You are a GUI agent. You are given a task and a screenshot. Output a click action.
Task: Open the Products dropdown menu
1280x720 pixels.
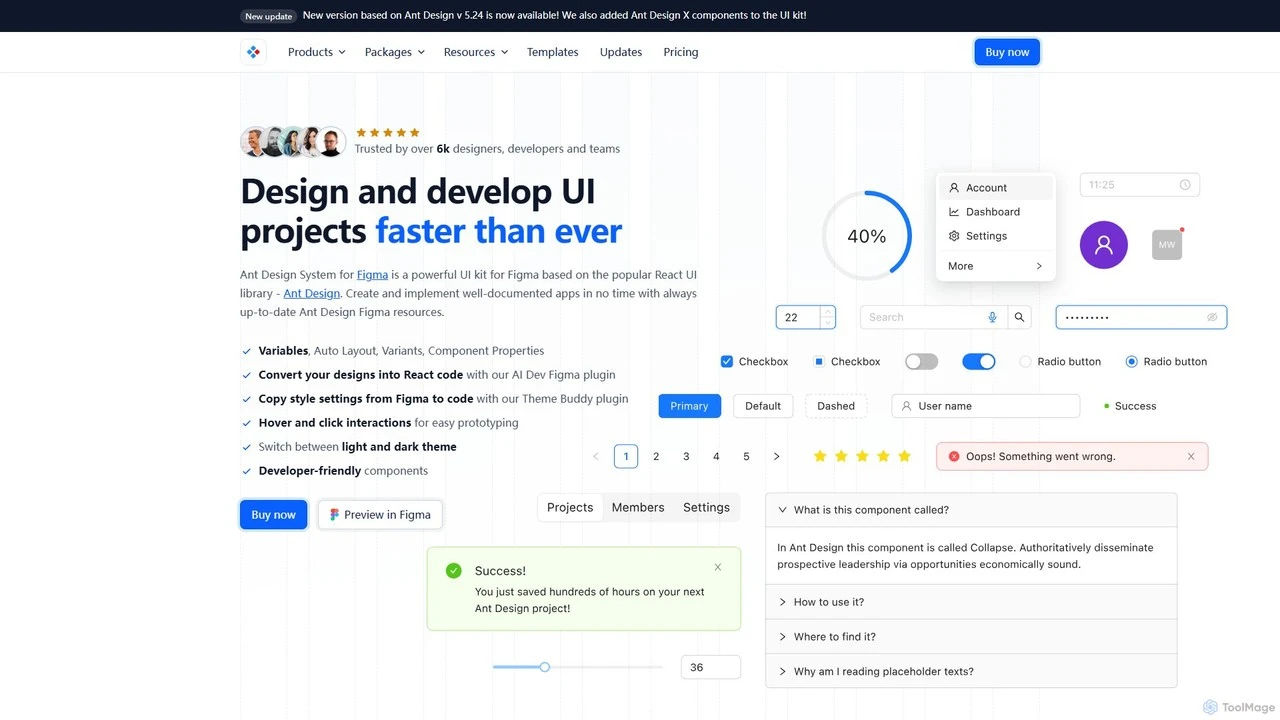[316, 52]
